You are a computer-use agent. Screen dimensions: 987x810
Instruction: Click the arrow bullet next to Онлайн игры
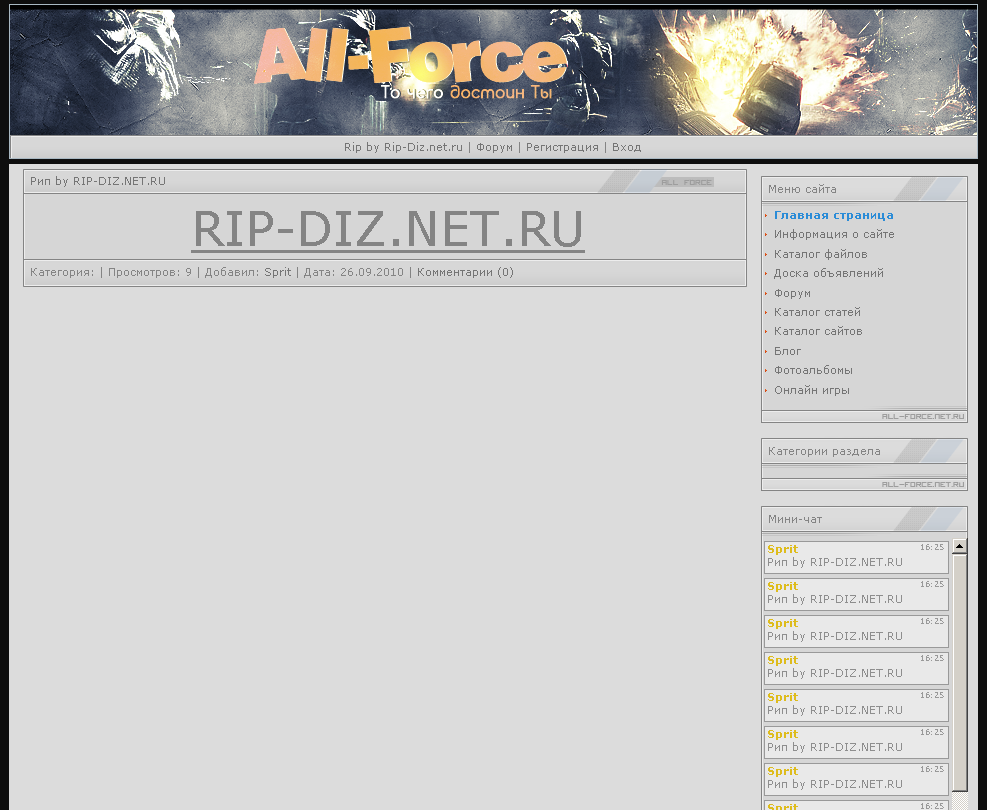pos(766,390)
